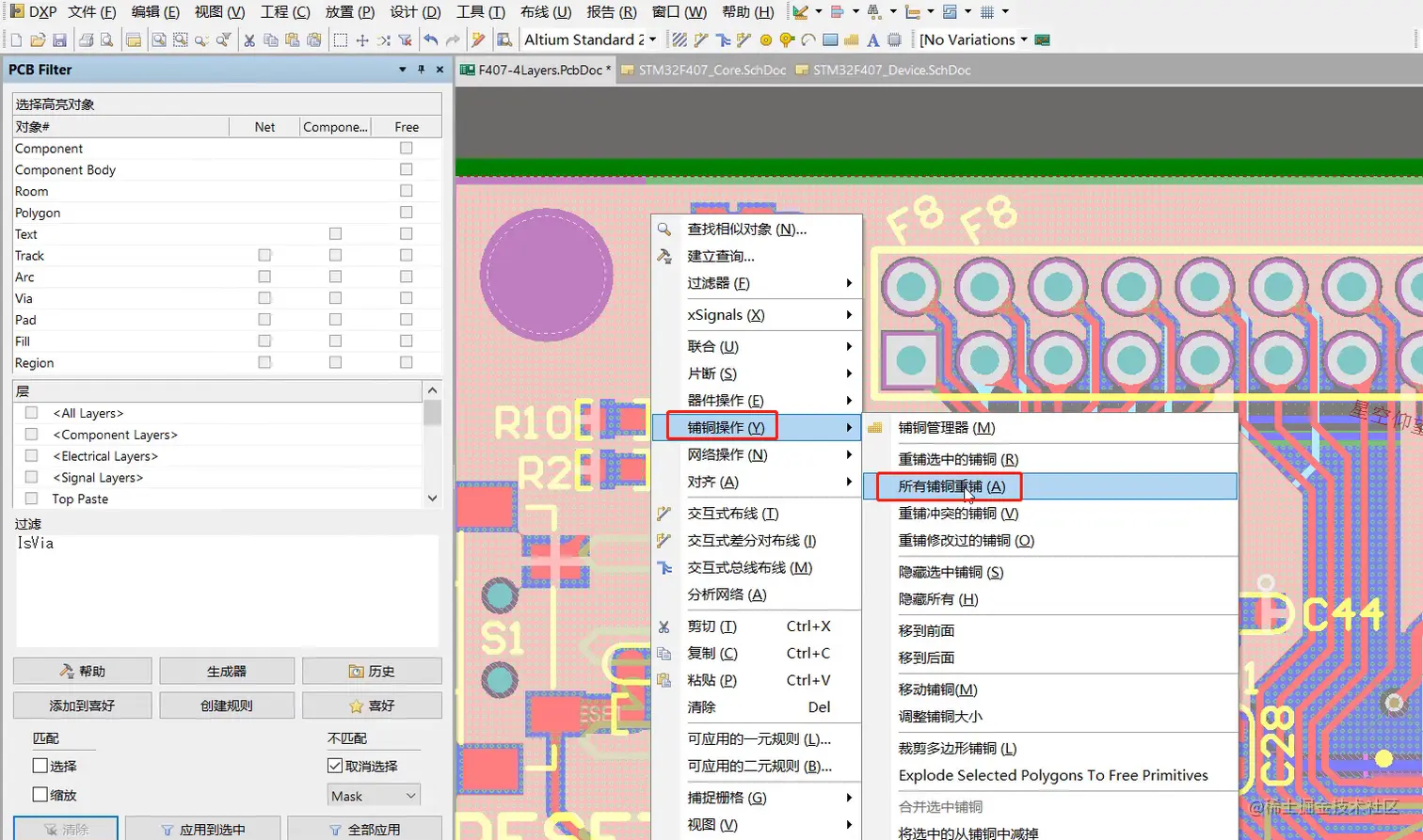The width and height of the screenshot is (1423, 840).
Task: Place a via using toolbar icon
Action: (788, 40)
